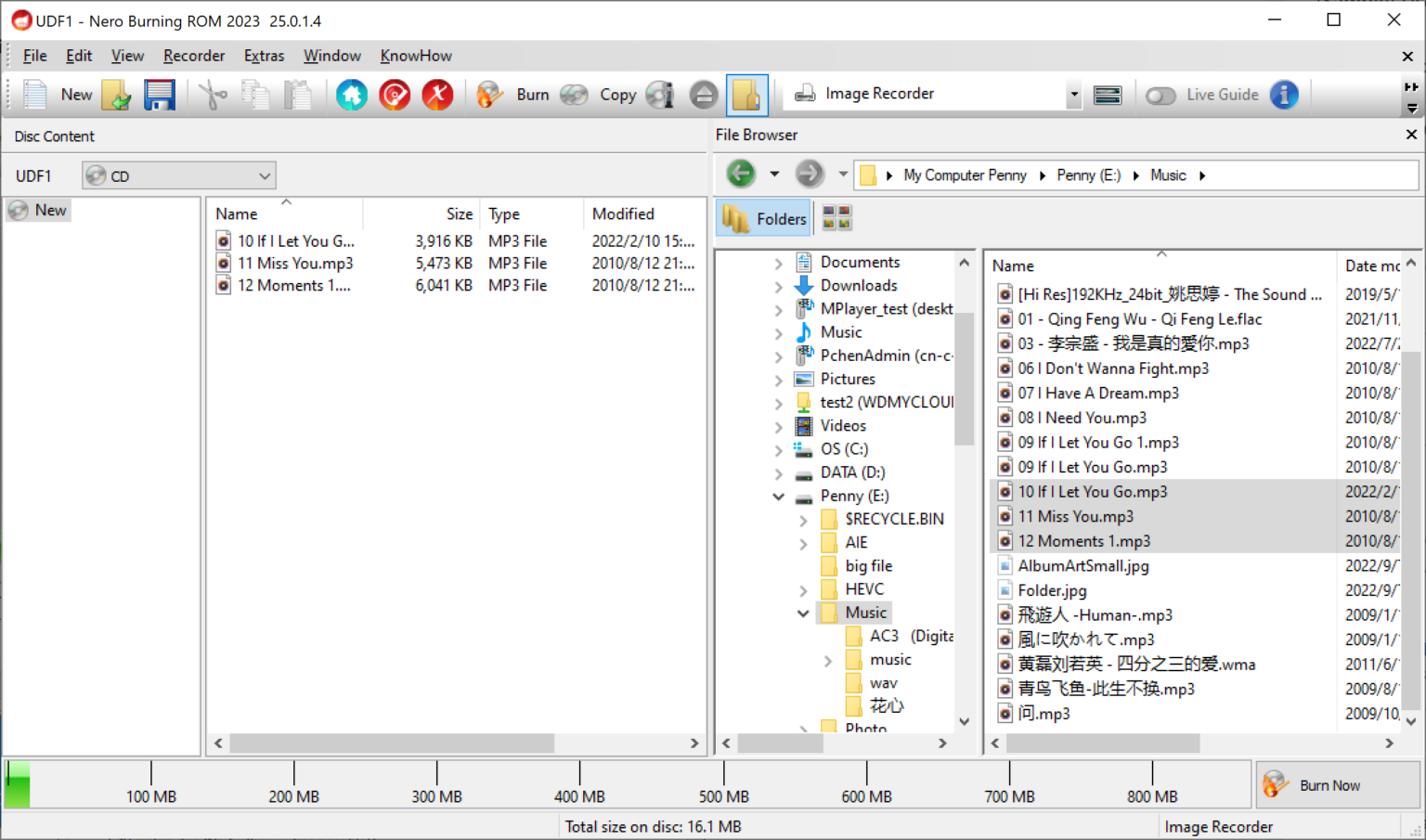Image resolution: width=1426 pixels, height=840 pixels.
Task: Click the Burn Now flame disc icon
Action: click(x=1276, y=784)
